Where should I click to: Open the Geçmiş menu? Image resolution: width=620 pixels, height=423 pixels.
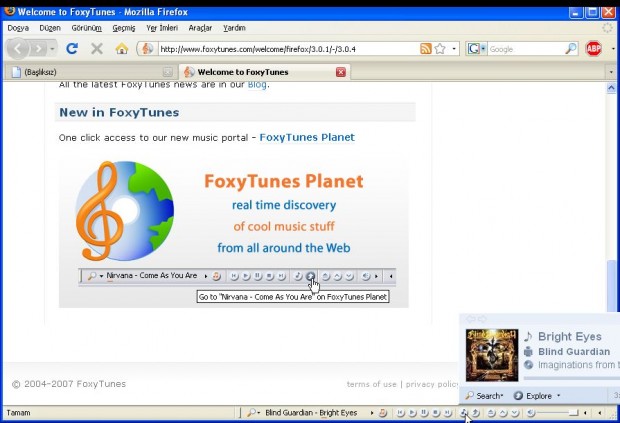(124, 28)
